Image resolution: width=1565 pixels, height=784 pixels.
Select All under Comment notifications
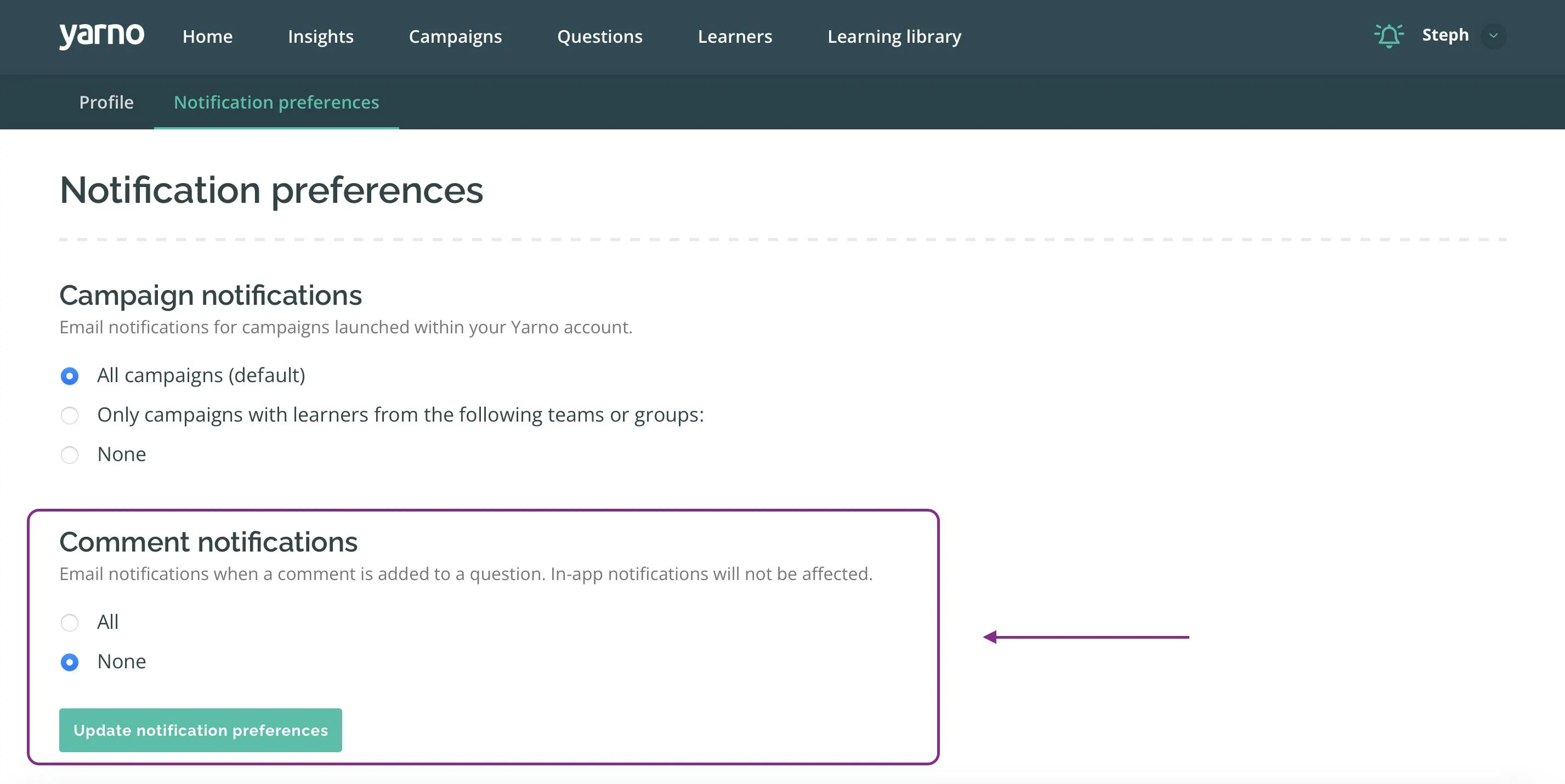70,623
